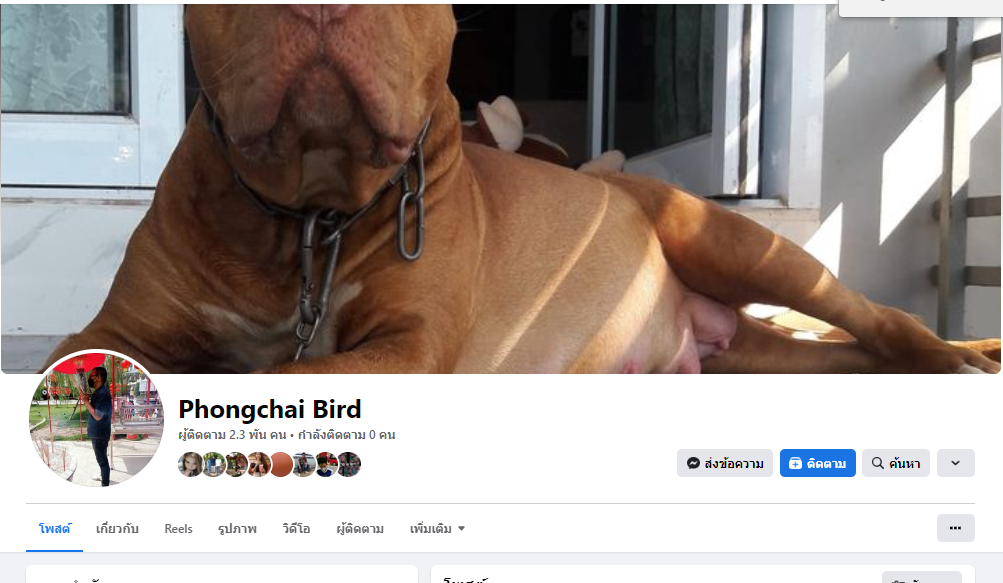Open the first follower avatar in the row
1003x583 pixels.
point(190,465)
